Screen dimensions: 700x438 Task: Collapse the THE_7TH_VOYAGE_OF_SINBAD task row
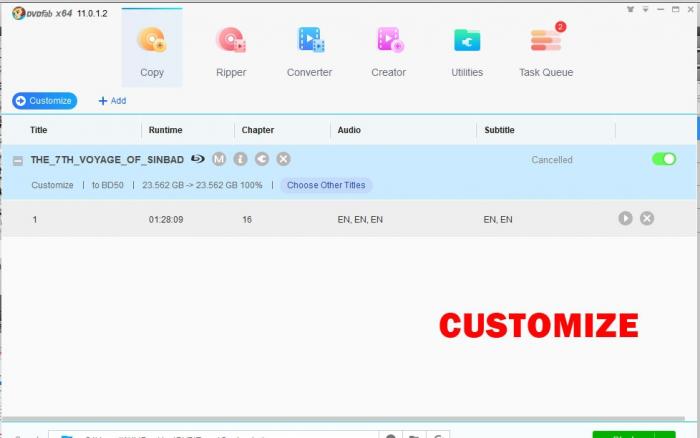[18, 161]
